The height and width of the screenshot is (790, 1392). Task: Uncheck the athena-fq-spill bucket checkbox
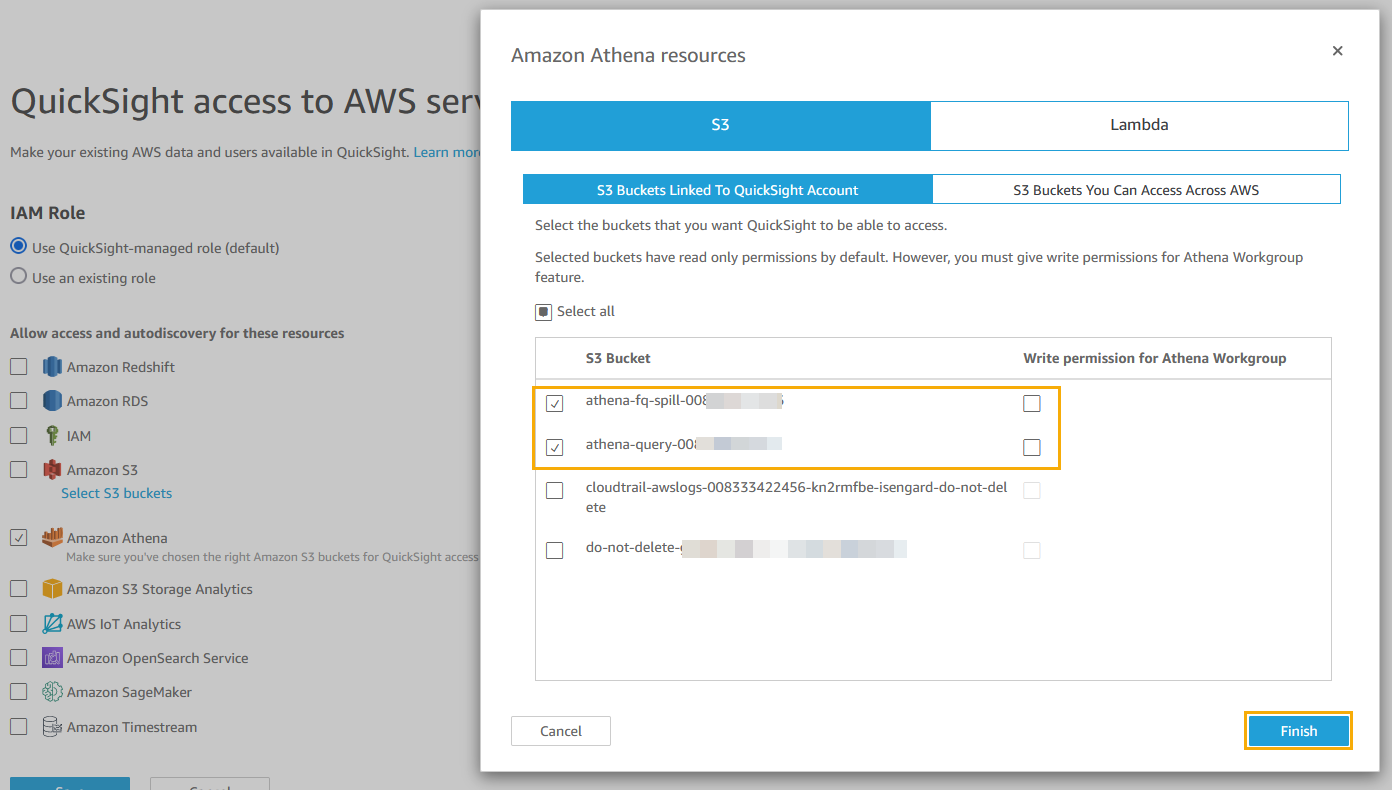[x=554, y=404]
